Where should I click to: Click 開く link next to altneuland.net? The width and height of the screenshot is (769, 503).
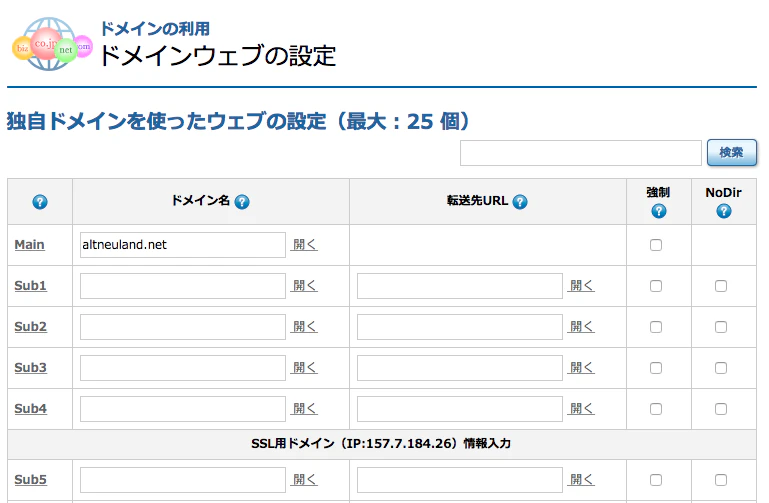coord(305,244)
